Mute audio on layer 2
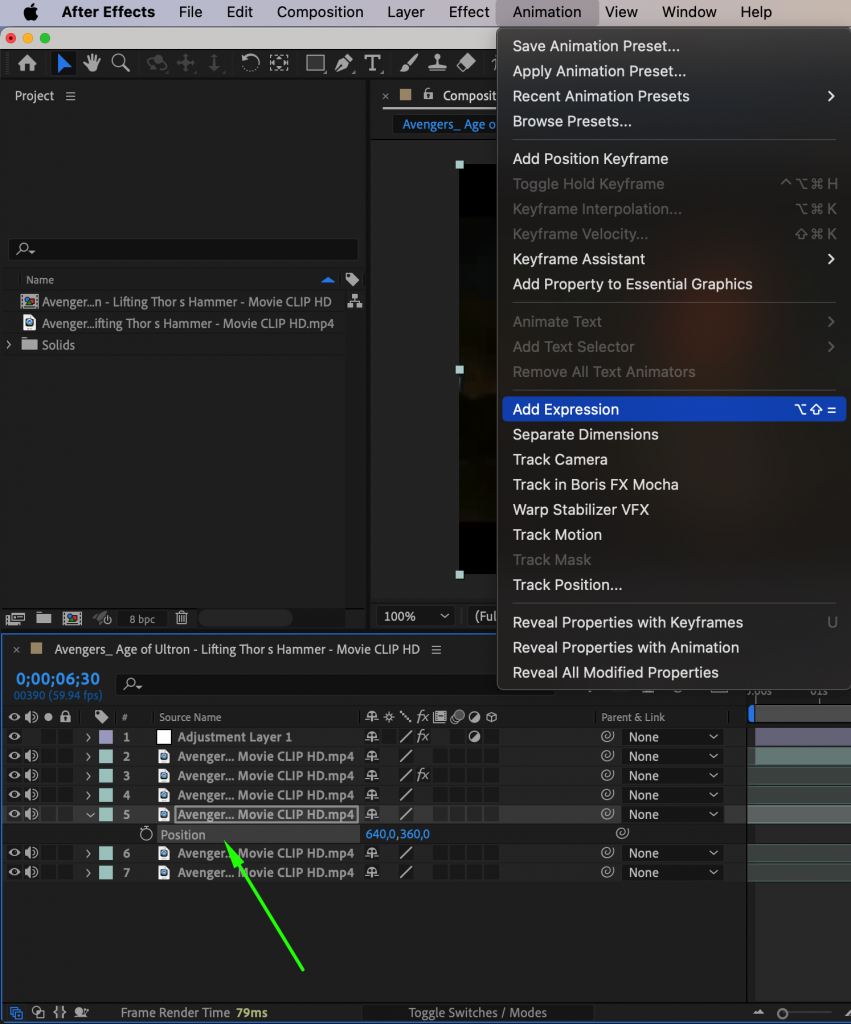851x1024 pixels. (x=32, y=756)
